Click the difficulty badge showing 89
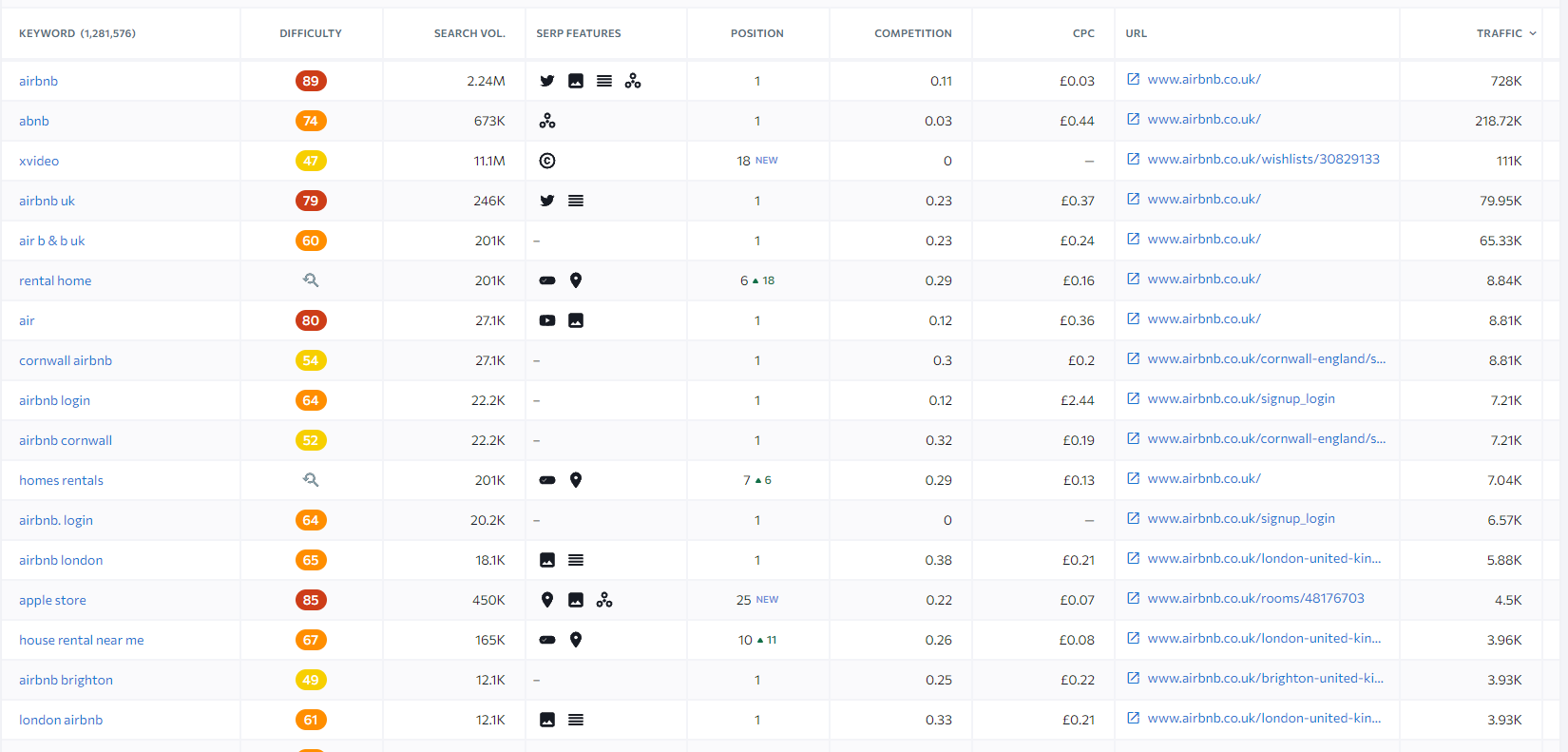1568x752 pixels. [311, 81]
